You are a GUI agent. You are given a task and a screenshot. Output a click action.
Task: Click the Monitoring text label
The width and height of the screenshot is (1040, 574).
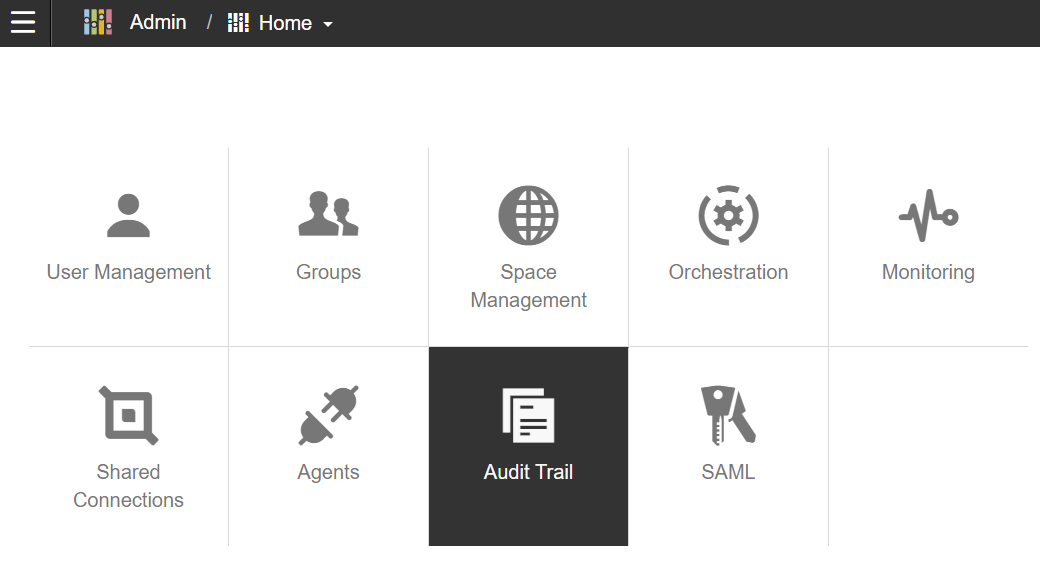click(929, 272)
